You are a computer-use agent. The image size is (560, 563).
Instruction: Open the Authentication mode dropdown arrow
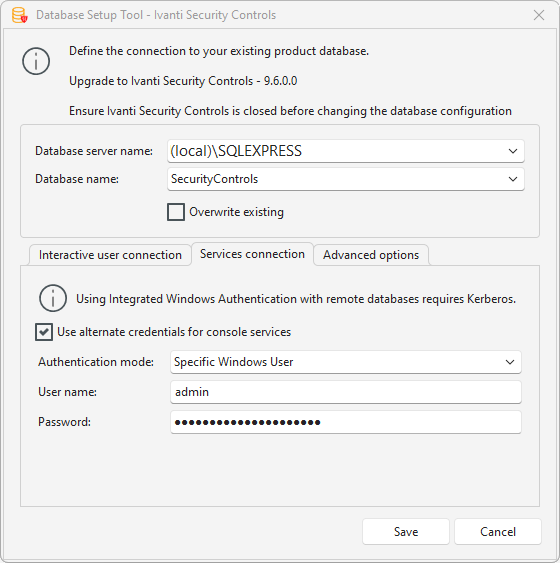pos(510,362)
